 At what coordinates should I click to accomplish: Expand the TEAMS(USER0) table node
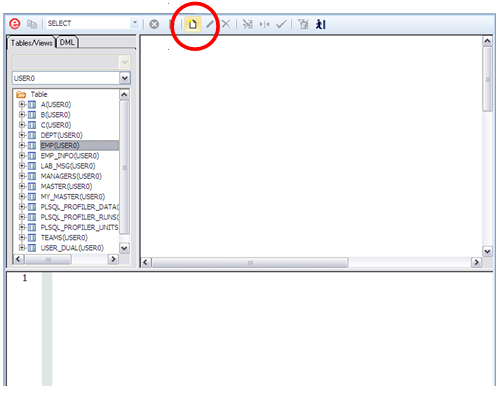(22, 237)
